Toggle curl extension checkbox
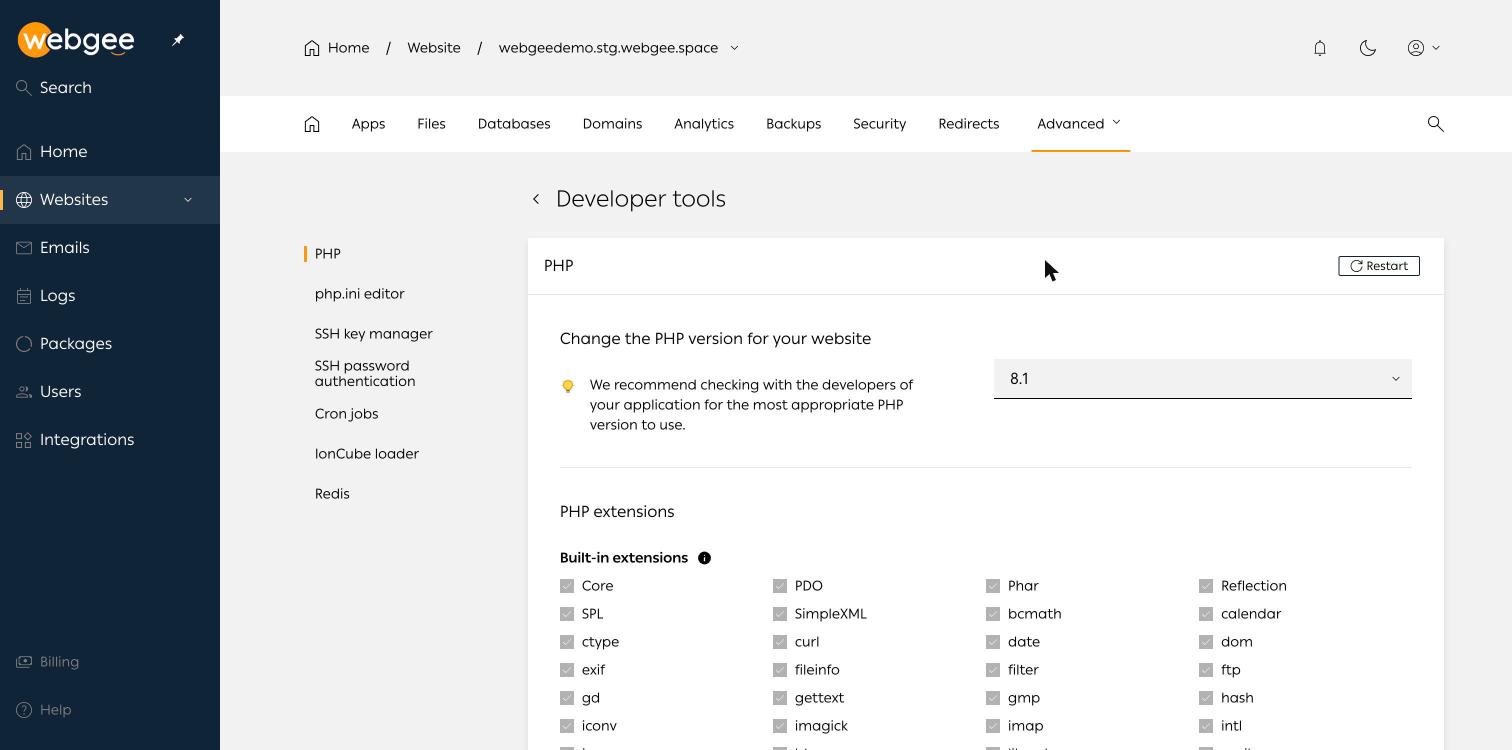Screen dimensions: 1512x750 click(x=780, y=642)
